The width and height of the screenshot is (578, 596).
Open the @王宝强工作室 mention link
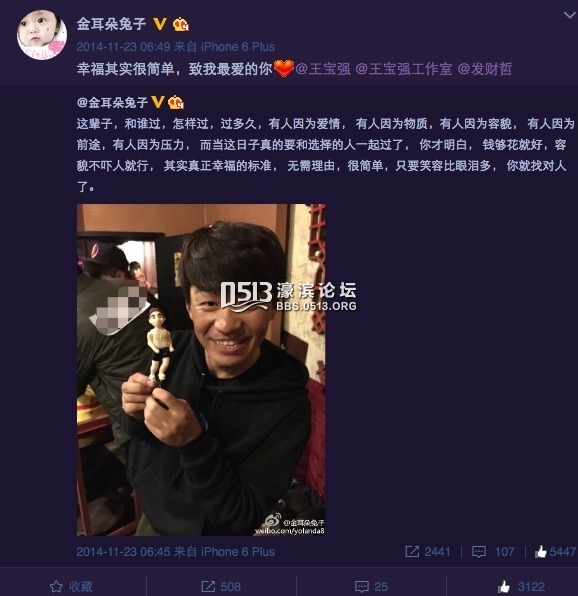coord(404,69)
